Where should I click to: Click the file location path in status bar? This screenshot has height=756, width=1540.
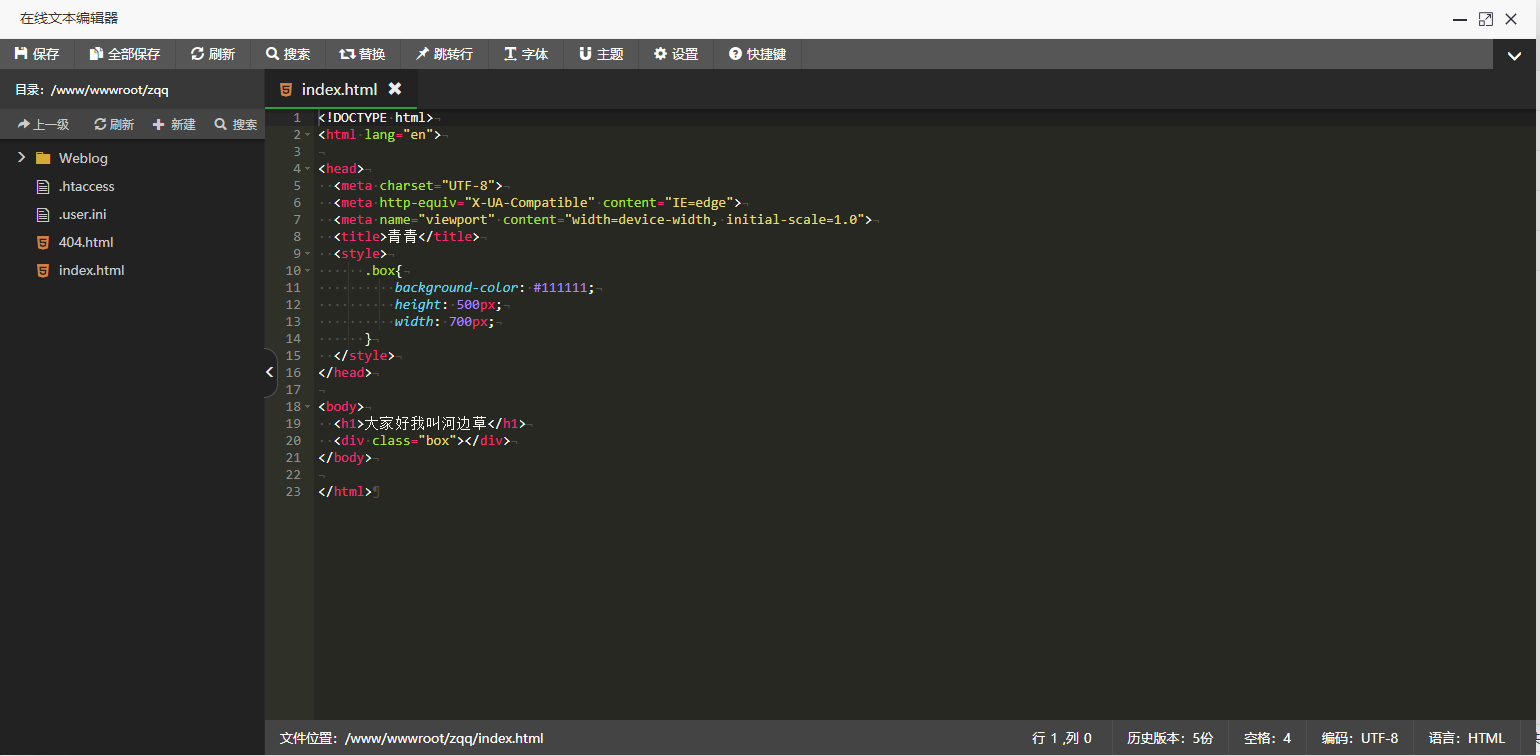pos(444,738)
